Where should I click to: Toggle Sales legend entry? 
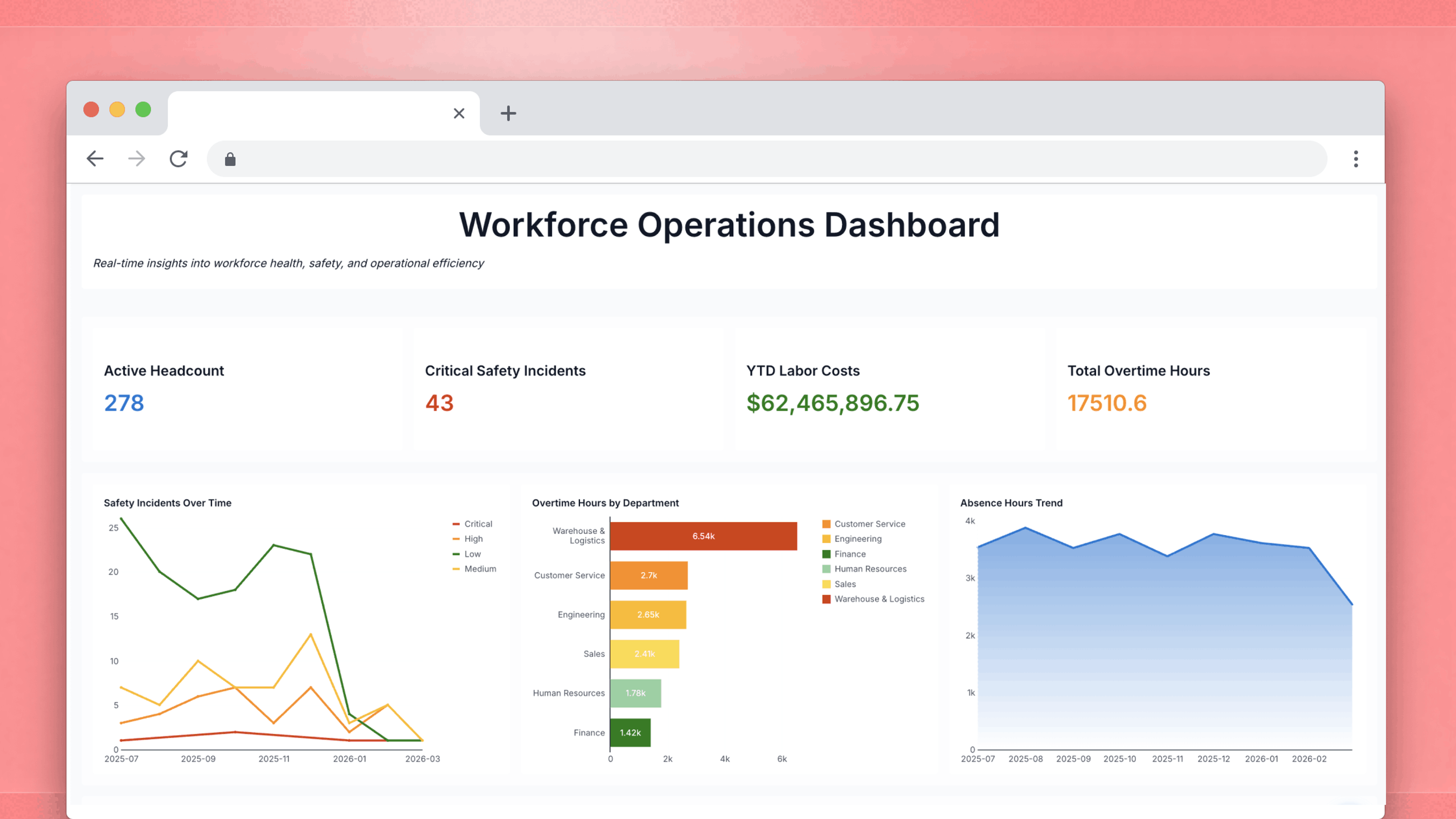tap(839, 584)
